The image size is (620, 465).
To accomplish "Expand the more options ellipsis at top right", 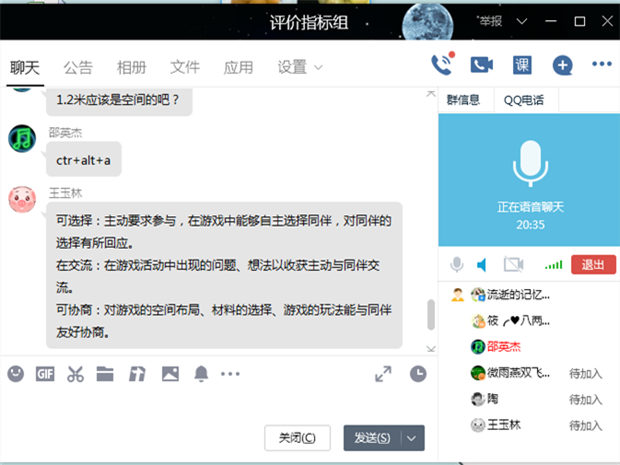I will pyautogui.click(x=601, y=65).
